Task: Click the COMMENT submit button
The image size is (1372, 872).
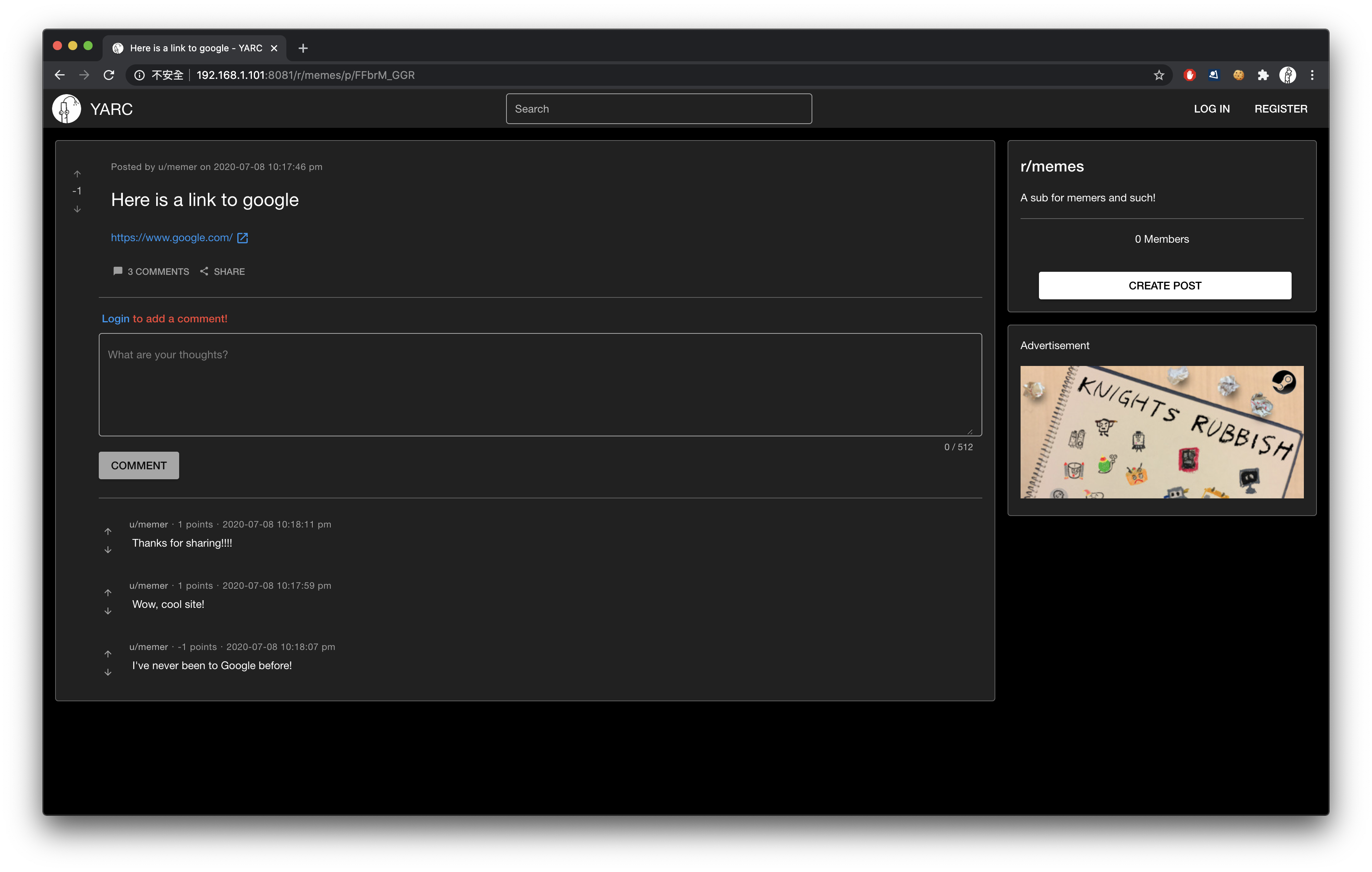Action: 139,465
